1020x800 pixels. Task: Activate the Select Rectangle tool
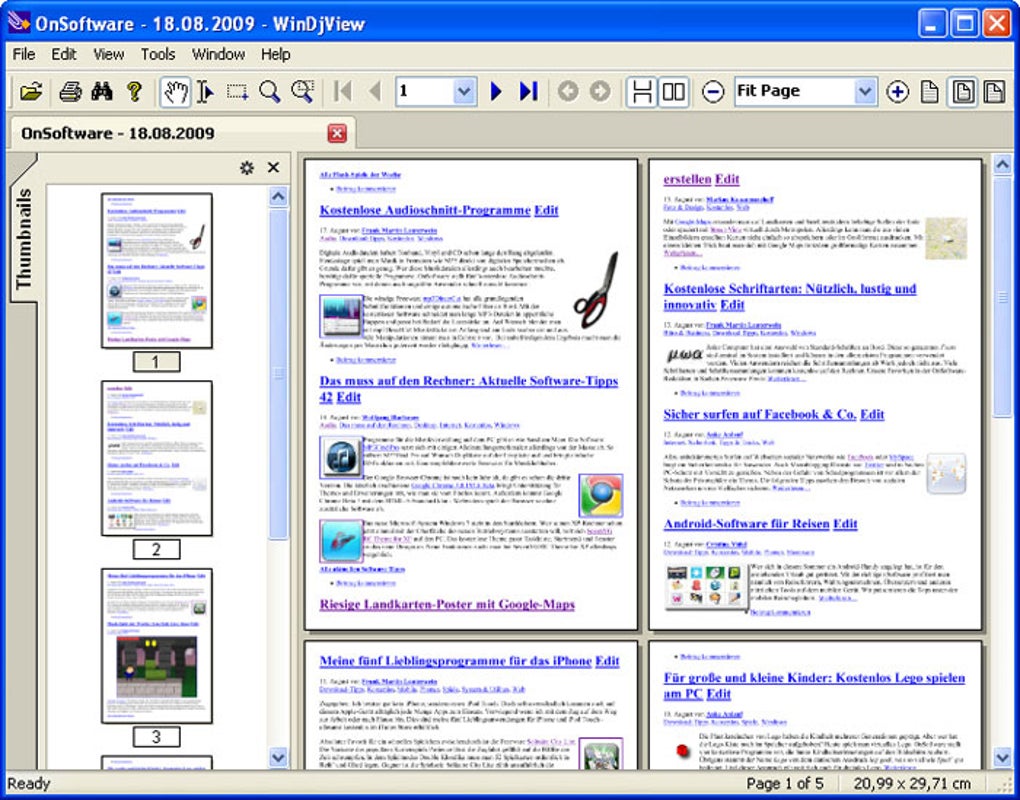pos(237,92)
